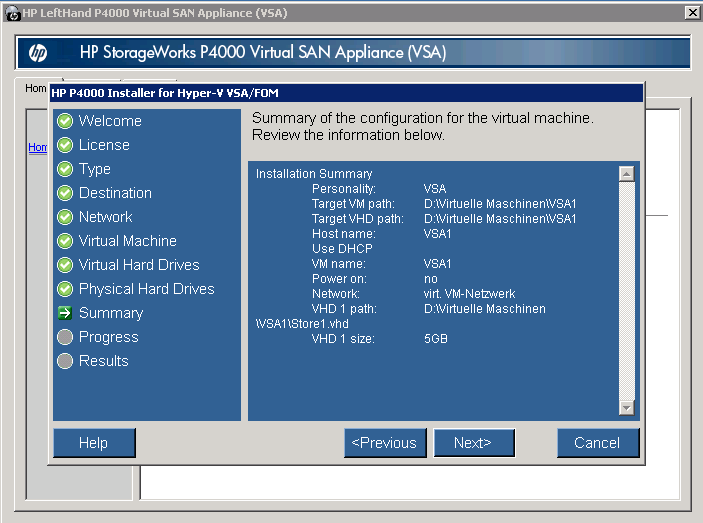Image resolution: width=703 pixels, height=523 pixels.
Task: Click the gray circle icon beside Progress
Action: [65, 337]
